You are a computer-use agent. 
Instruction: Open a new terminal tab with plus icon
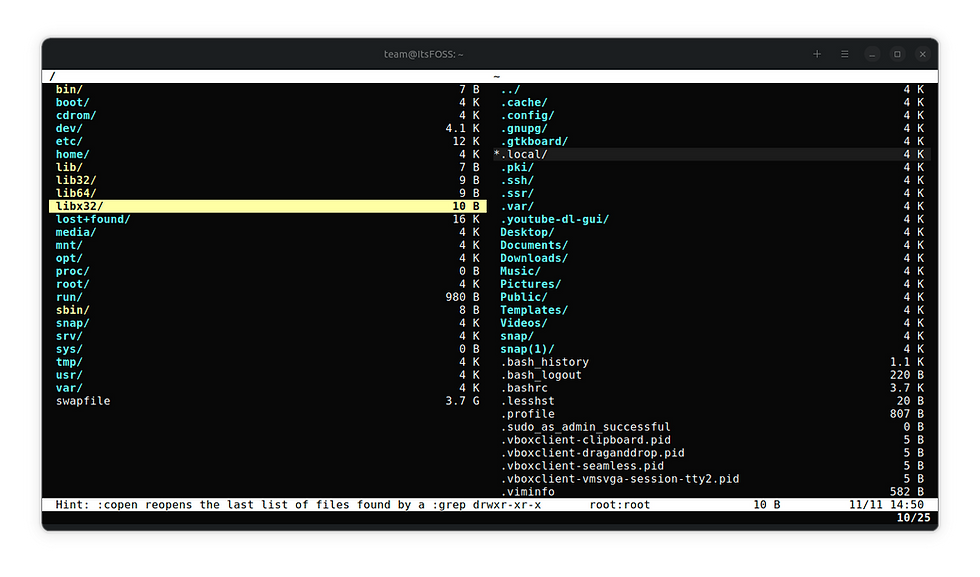pos(816,54)
